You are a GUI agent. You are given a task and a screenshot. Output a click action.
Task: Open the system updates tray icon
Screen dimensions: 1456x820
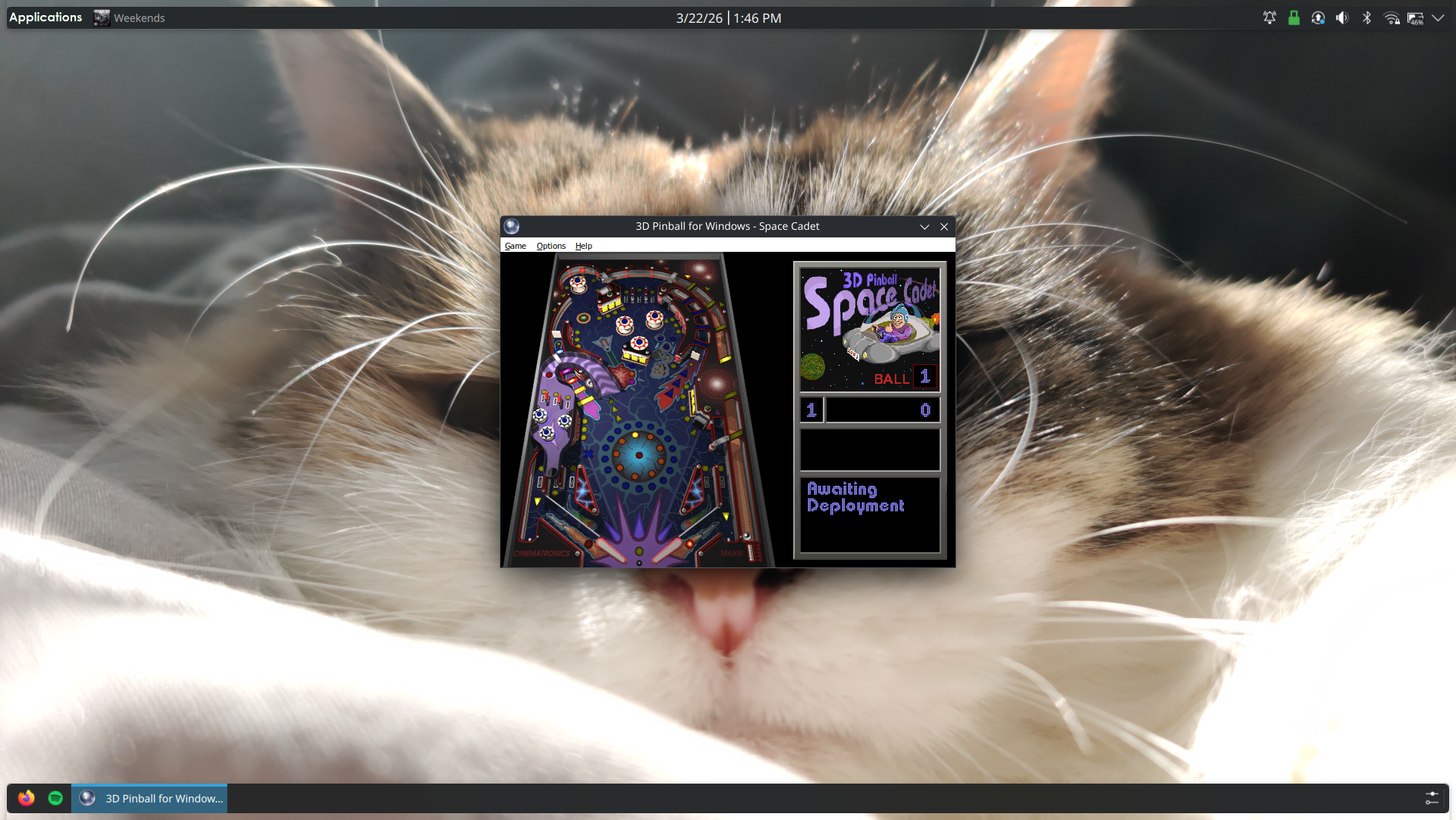coord(1318,17)
